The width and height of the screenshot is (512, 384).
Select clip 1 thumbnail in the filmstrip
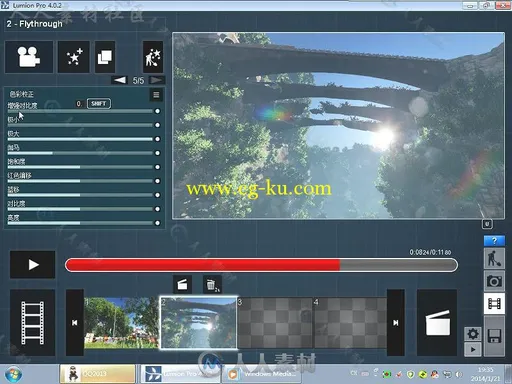point(121,323)
